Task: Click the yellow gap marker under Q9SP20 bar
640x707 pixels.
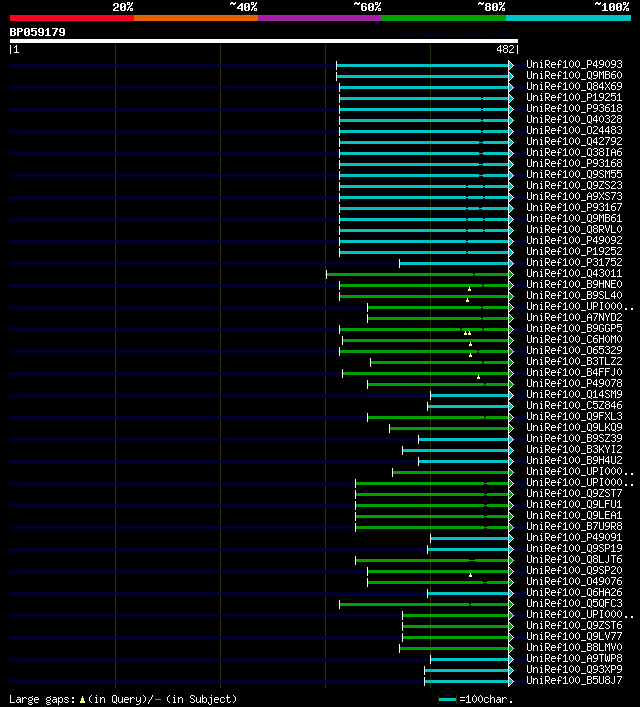Action: tap(470, 575)
